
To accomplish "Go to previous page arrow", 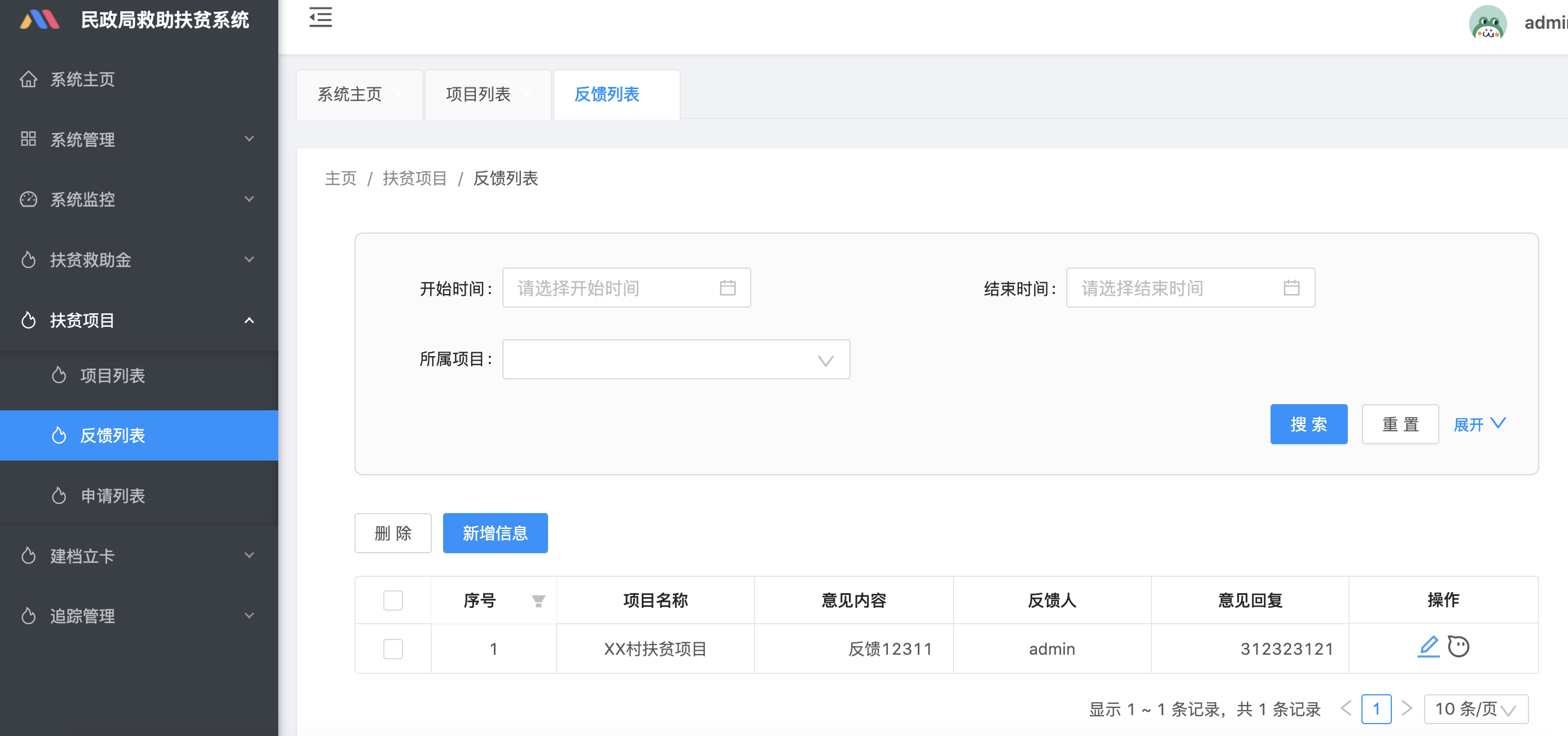I will pos(1346,708).
